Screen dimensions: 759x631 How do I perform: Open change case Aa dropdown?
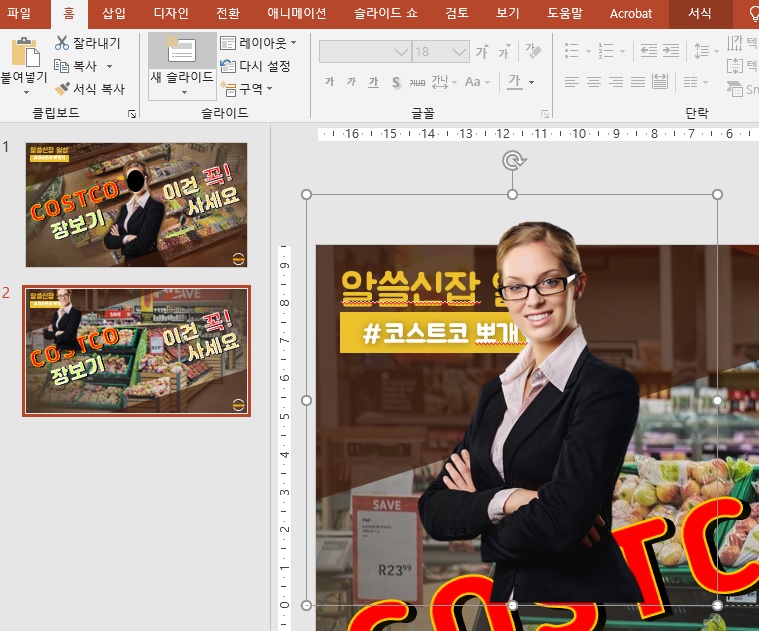coord(477,82)
